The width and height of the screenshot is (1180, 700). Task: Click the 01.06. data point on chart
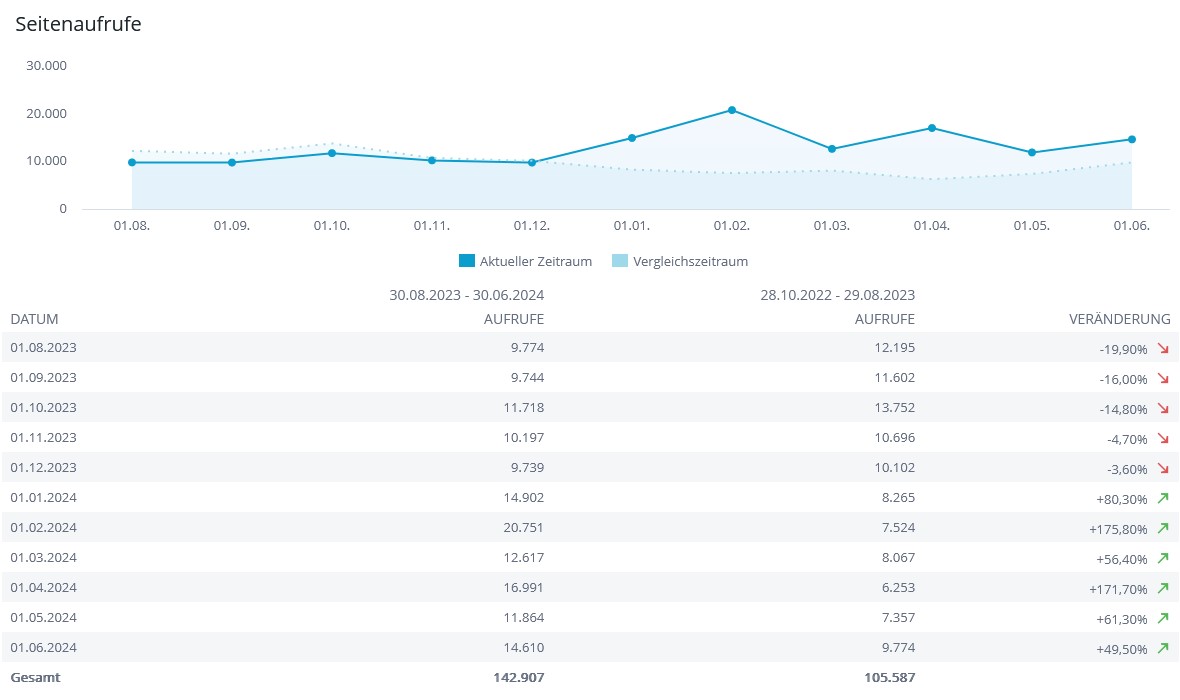coord(1132,139)
